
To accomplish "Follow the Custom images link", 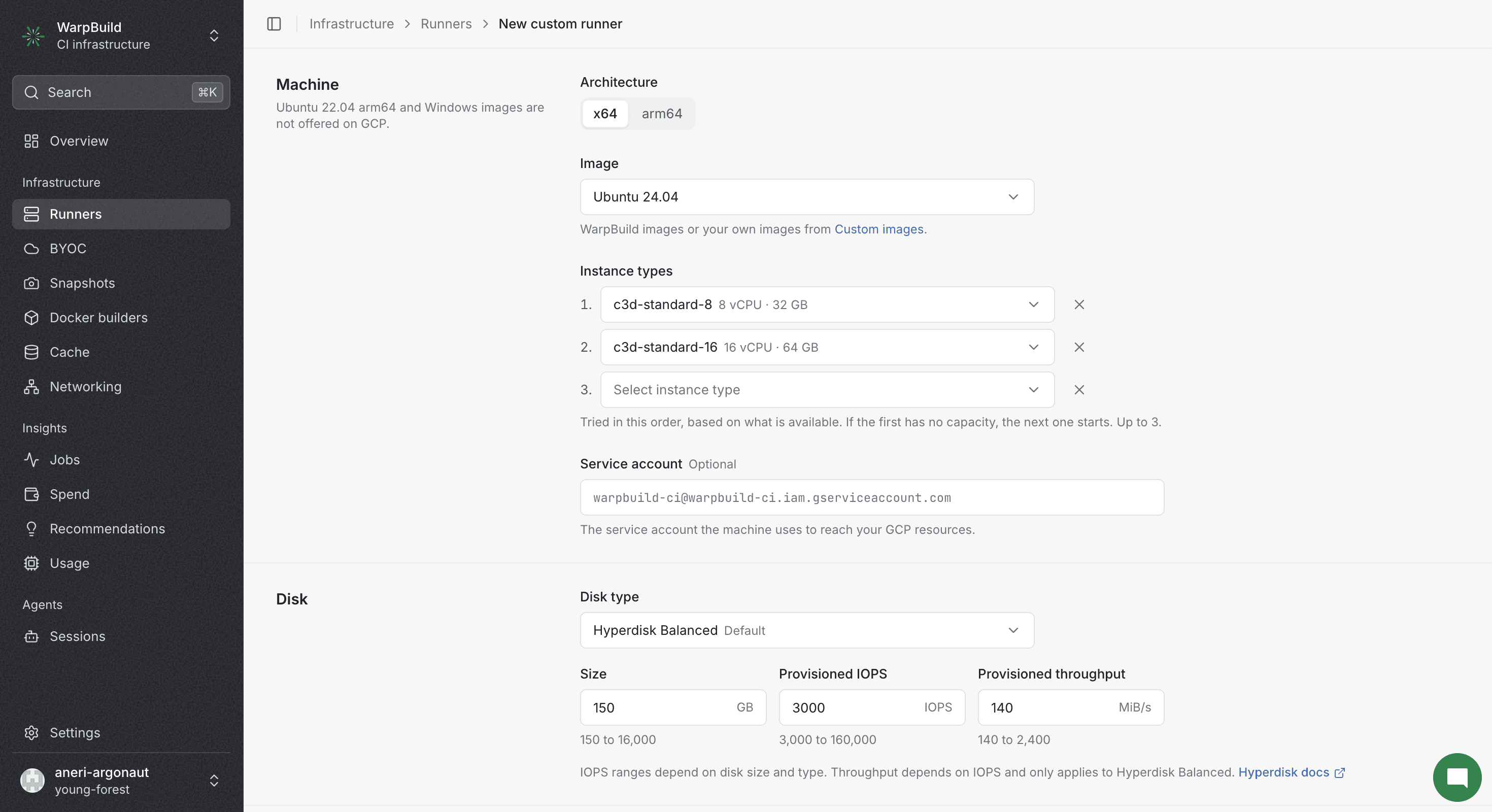I will click(x=878, y=229).
